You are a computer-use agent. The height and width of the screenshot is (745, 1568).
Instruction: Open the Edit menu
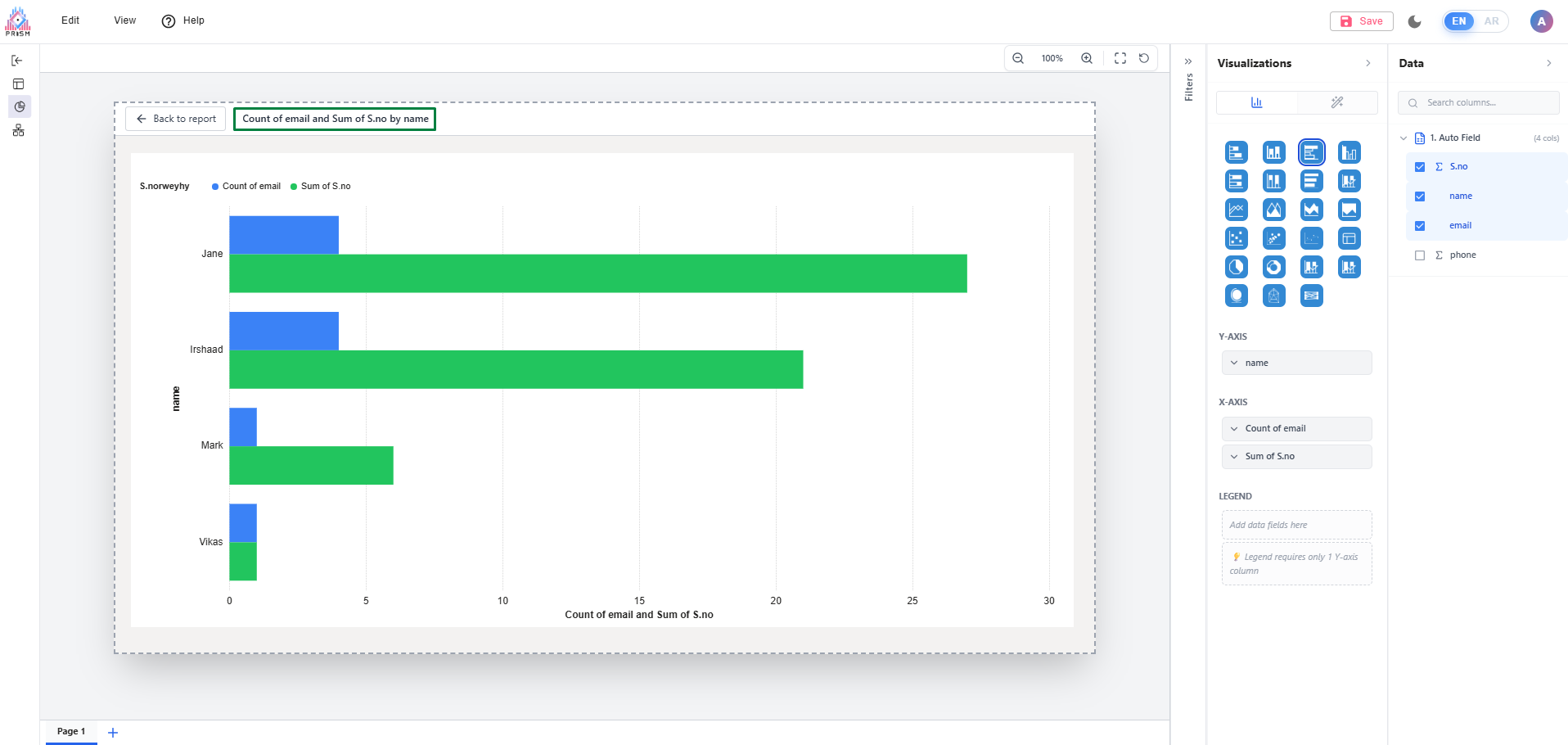70,20
